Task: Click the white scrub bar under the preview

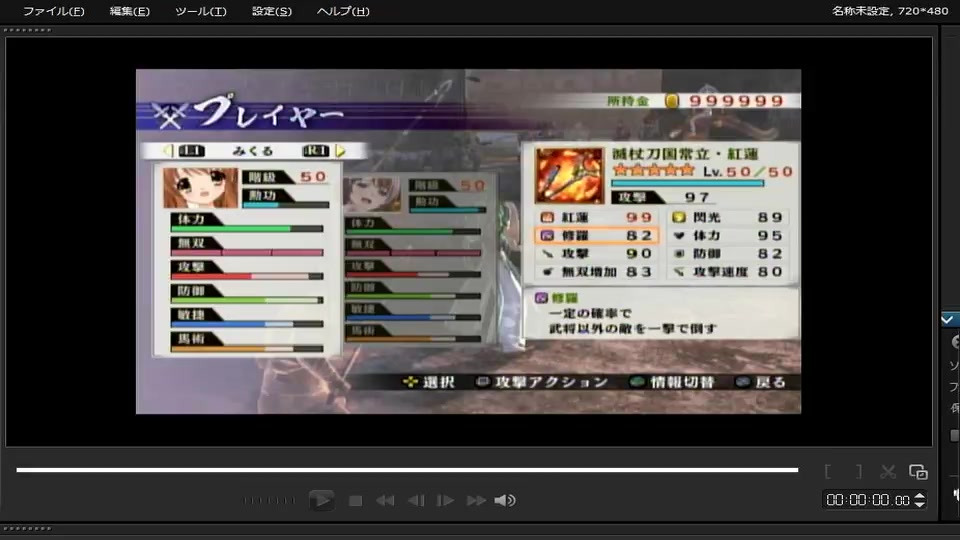Action: tap(407, 470)
